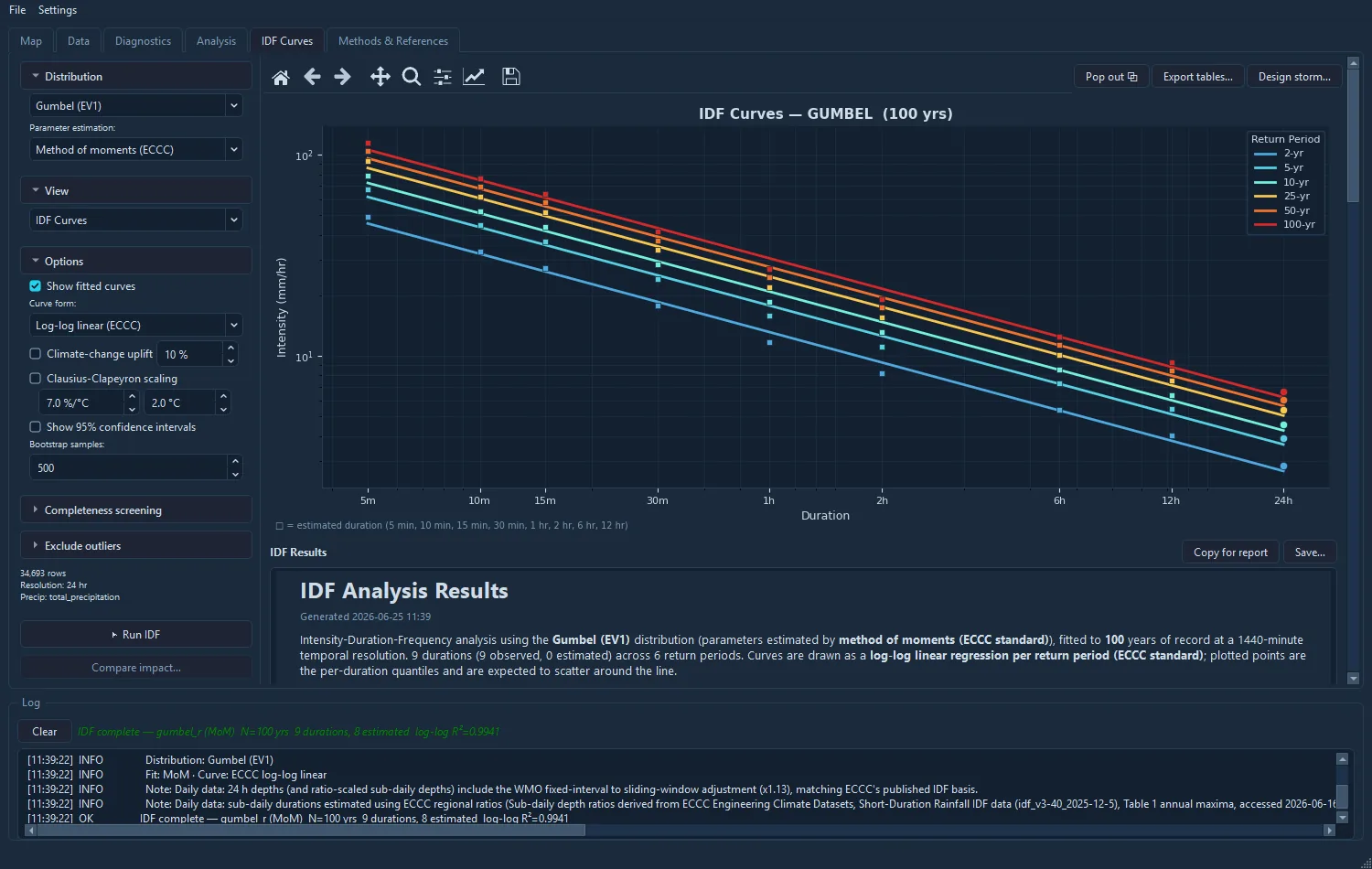This screenshot has width=1372, height=869.
Task: Click the 25-yr legend line swatch
Action: click(1266, 197)
